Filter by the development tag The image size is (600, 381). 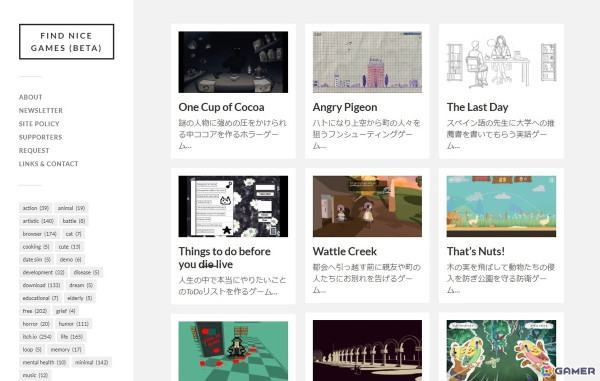click(43, 272)
